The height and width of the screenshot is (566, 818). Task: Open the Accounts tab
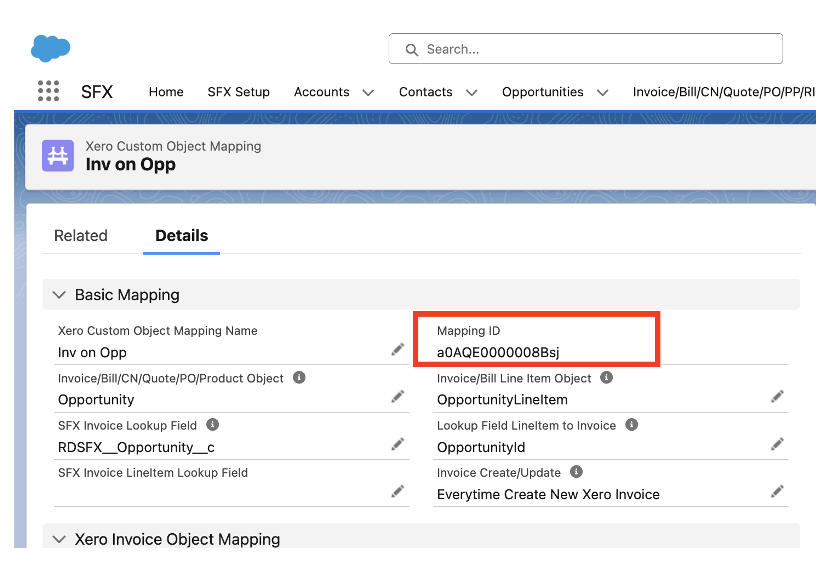coord(321,92)
